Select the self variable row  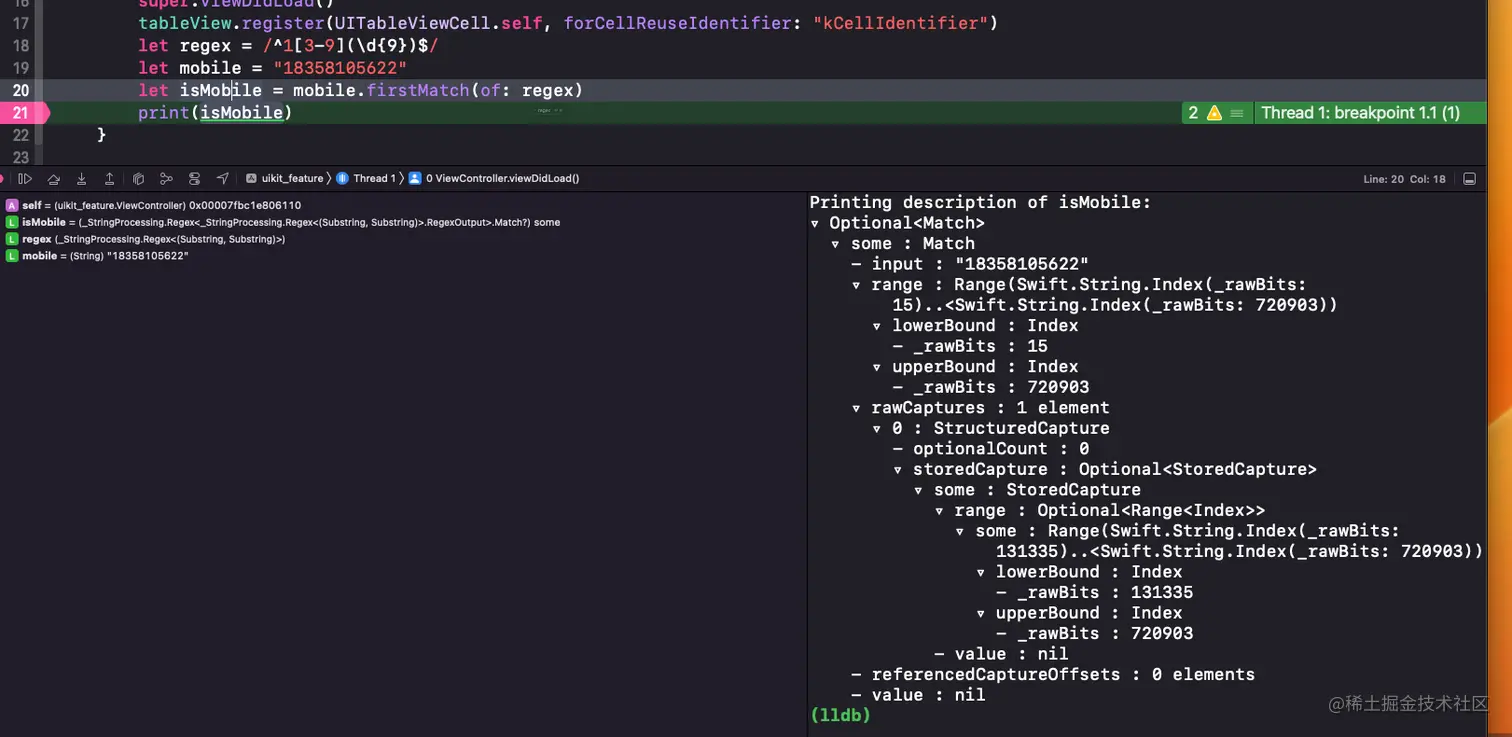point(403,205)
